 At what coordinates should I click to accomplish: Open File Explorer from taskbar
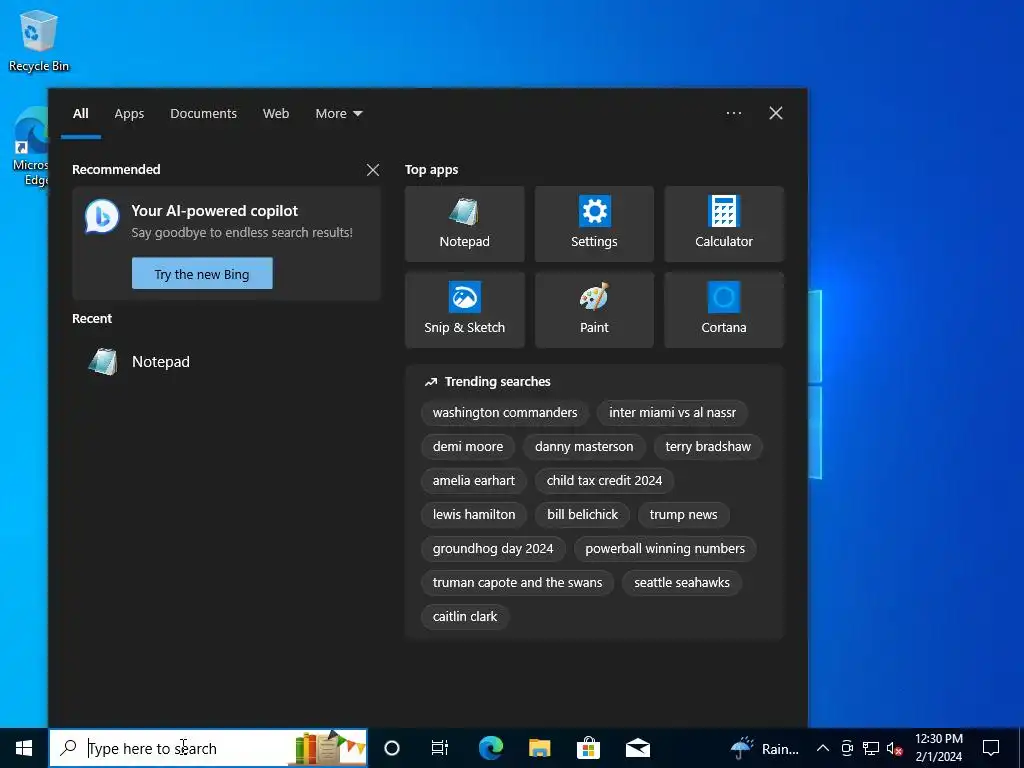pyautogui.click(x=539, y=748)
